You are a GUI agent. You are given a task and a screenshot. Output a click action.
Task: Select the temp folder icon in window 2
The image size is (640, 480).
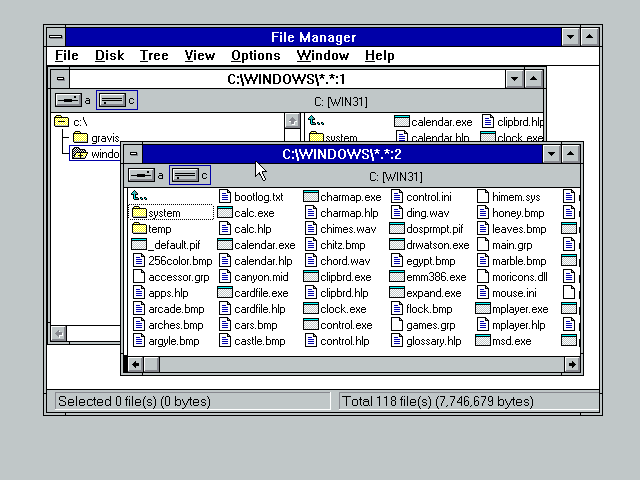[x=139, y=229]
